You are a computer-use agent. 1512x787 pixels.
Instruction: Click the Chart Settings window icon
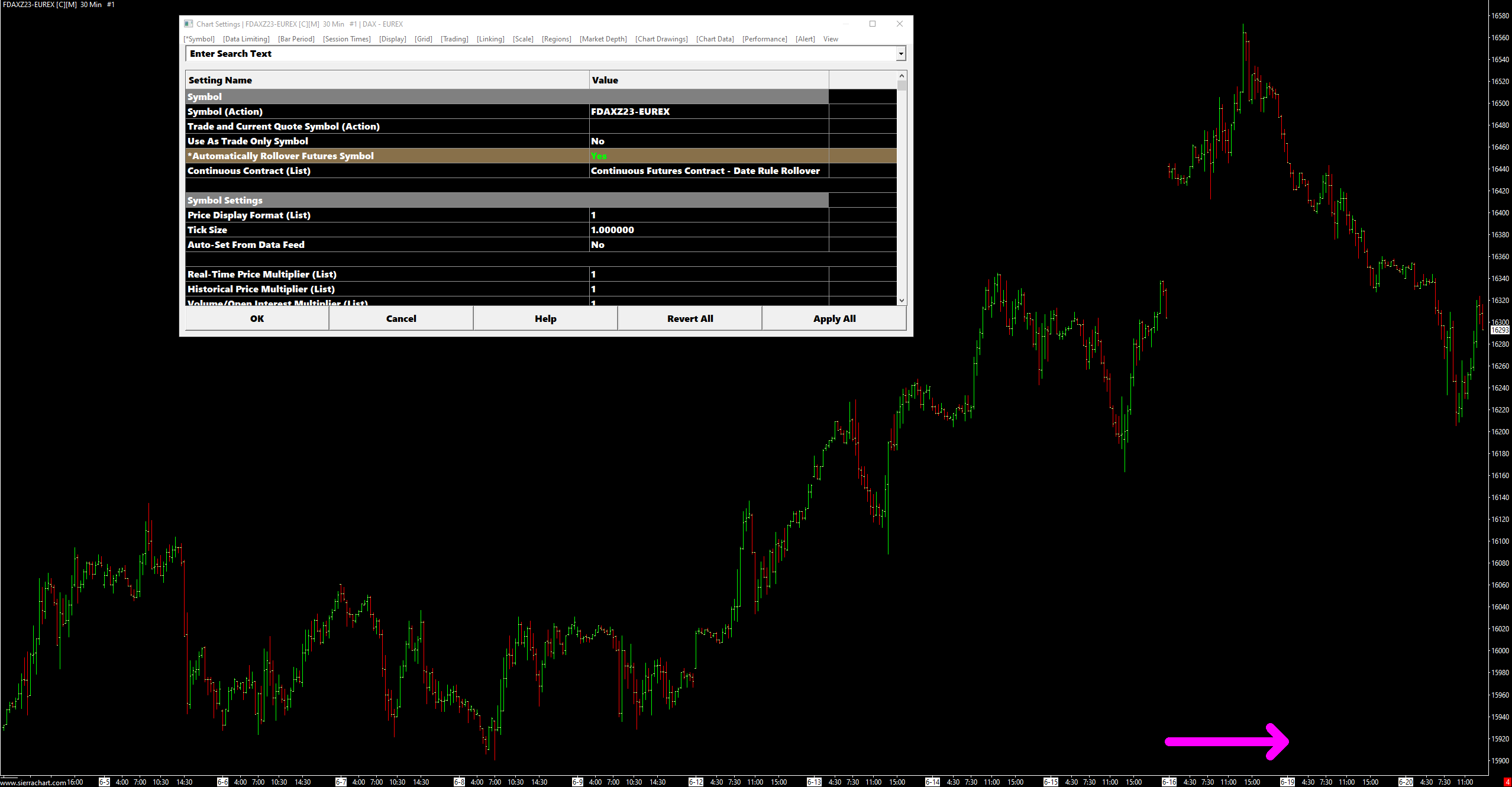pyautogui.click(x=188, y=24)
